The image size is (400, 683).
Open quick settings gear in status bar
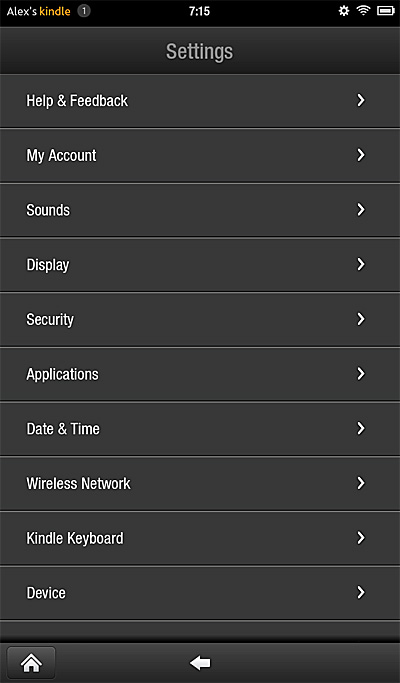(344, 11)
